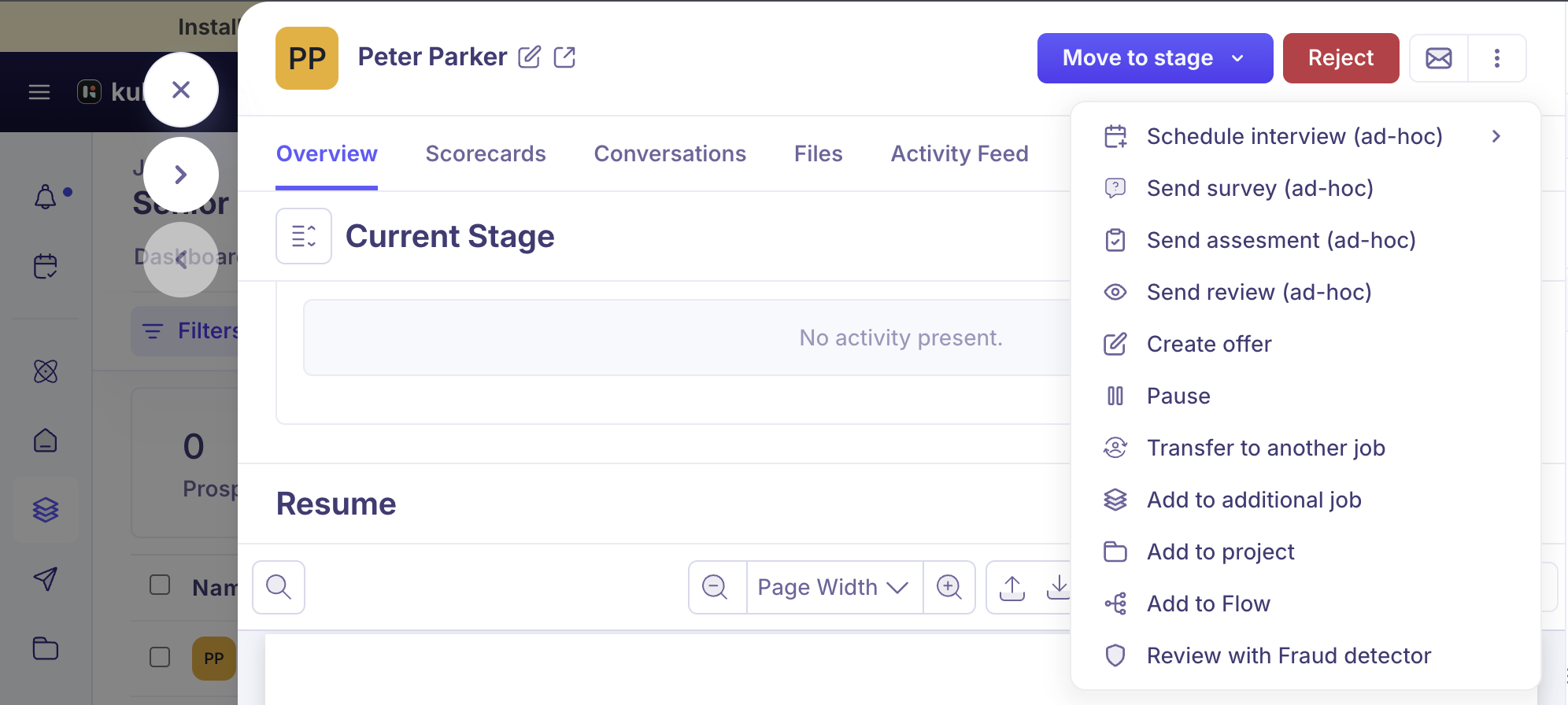Image resolution: width=1568 pixels, height=705 pixels.
Task: Download the resume
Action: 1058,587
